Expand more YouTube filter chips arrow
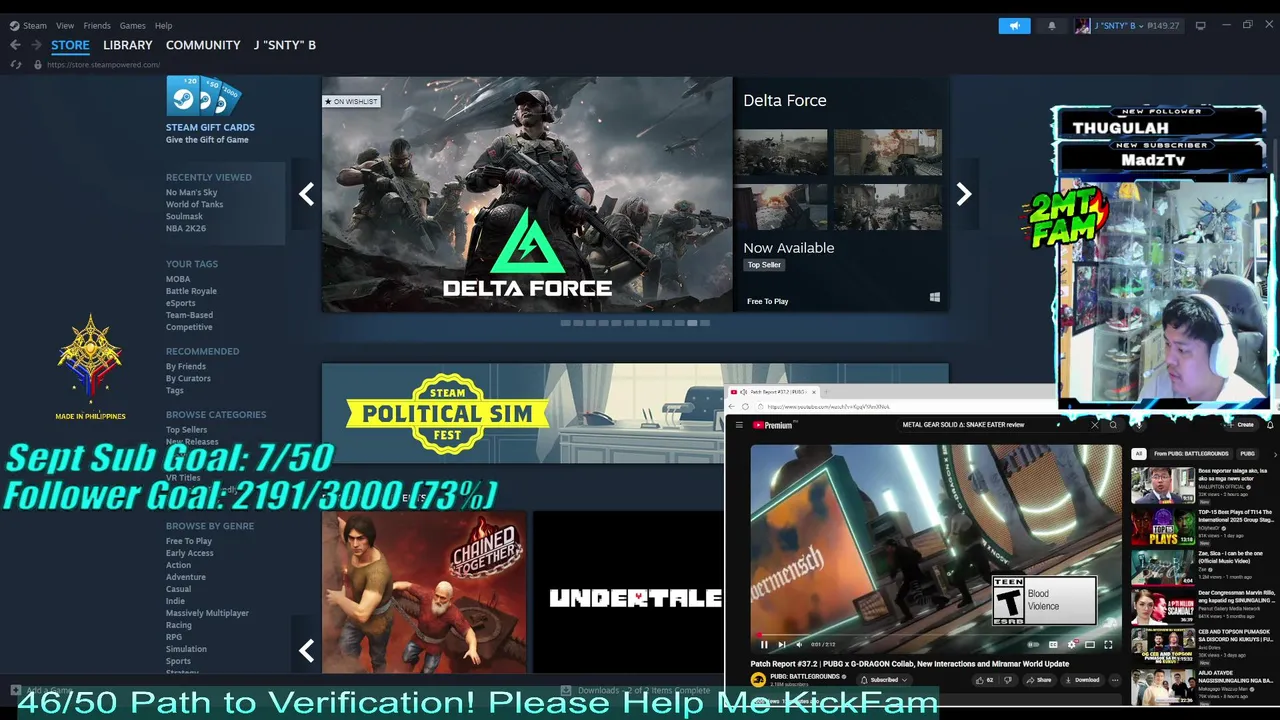 coord(1274,454)
